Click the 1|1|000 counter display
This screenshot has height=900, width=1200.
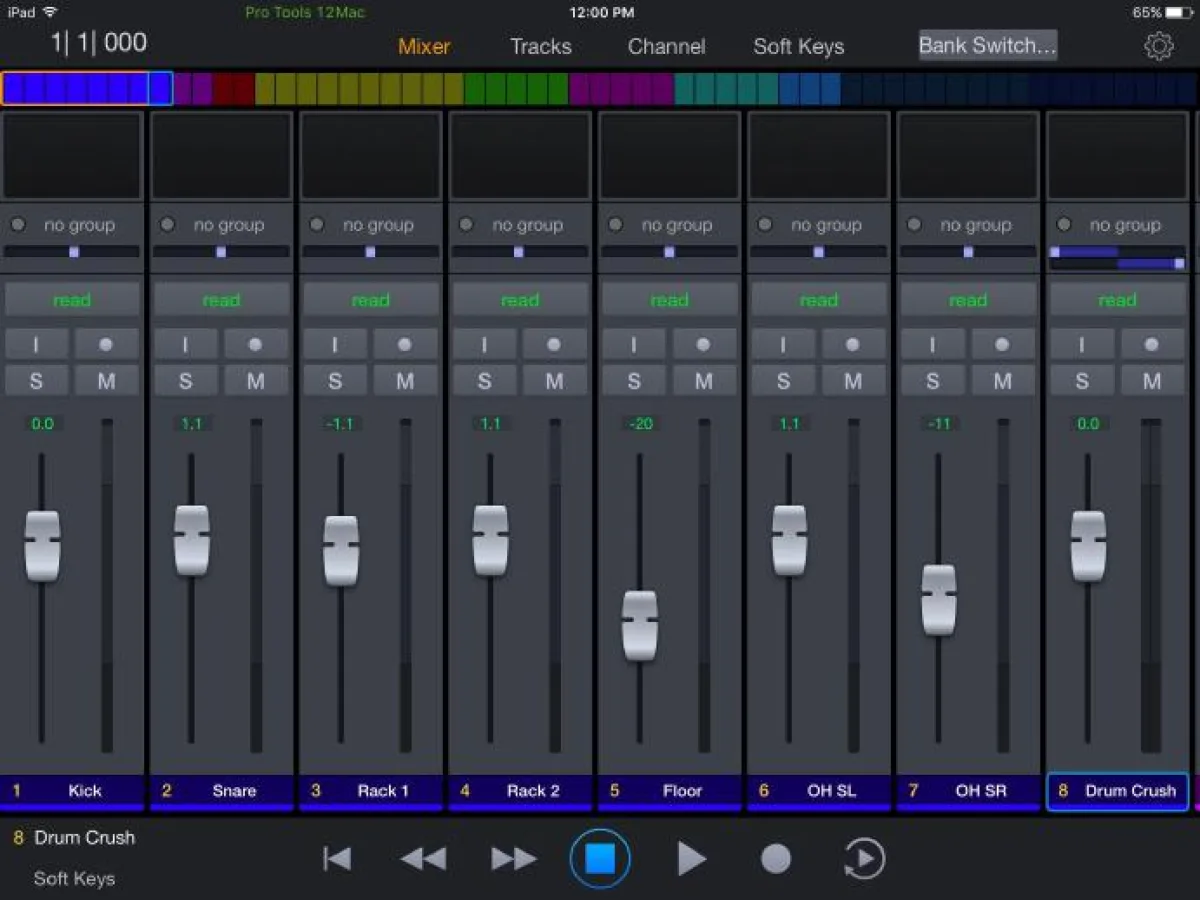pyautogui.click(x=99, y=43)
